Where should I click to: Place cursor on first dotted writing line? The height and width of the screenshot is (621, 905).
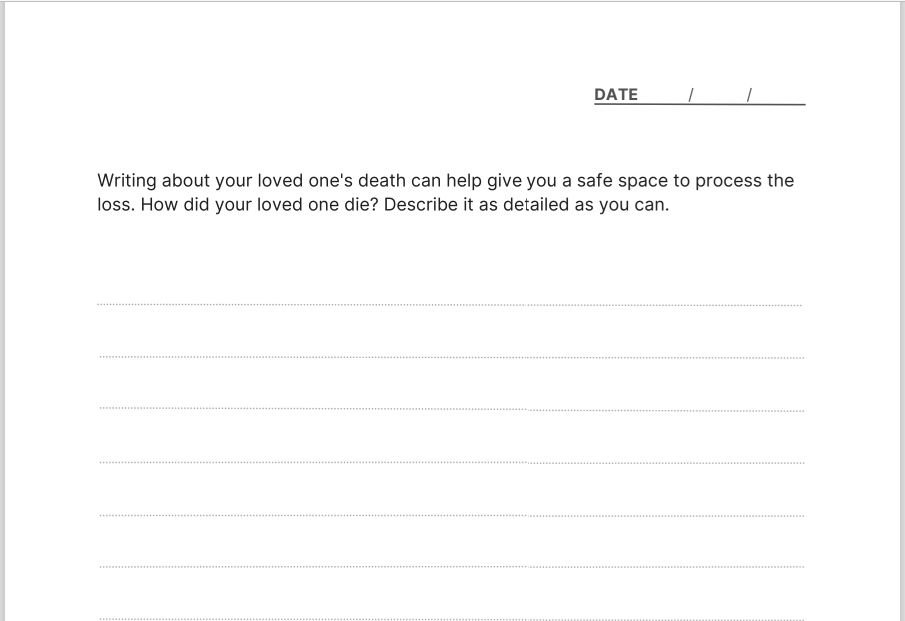click(x=450, y=304)
